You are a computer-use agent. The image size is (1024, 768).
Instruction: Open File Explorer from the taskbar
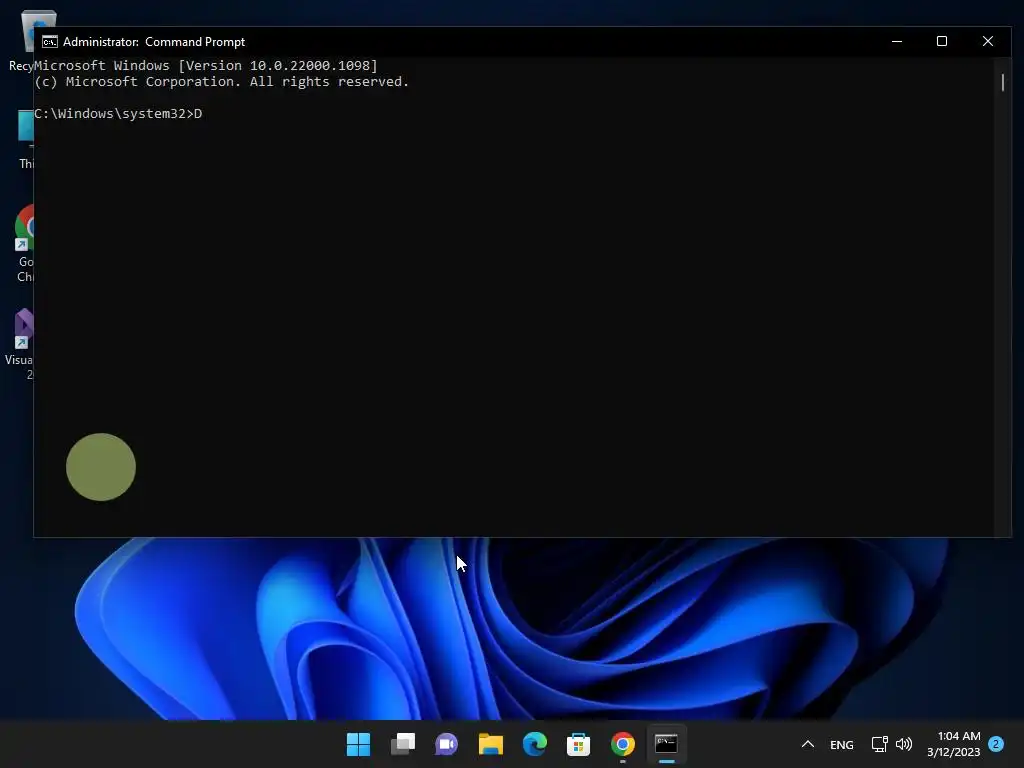coord(490,744)
